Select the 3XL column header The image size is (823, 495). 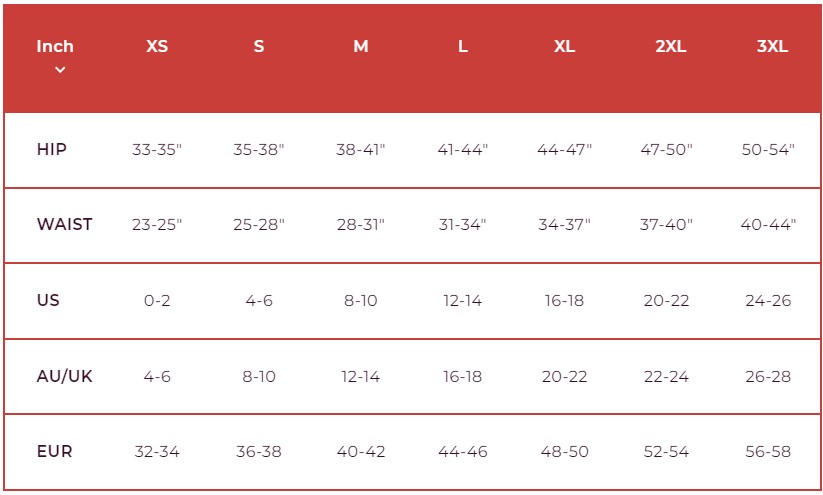[x=773, y=46]
